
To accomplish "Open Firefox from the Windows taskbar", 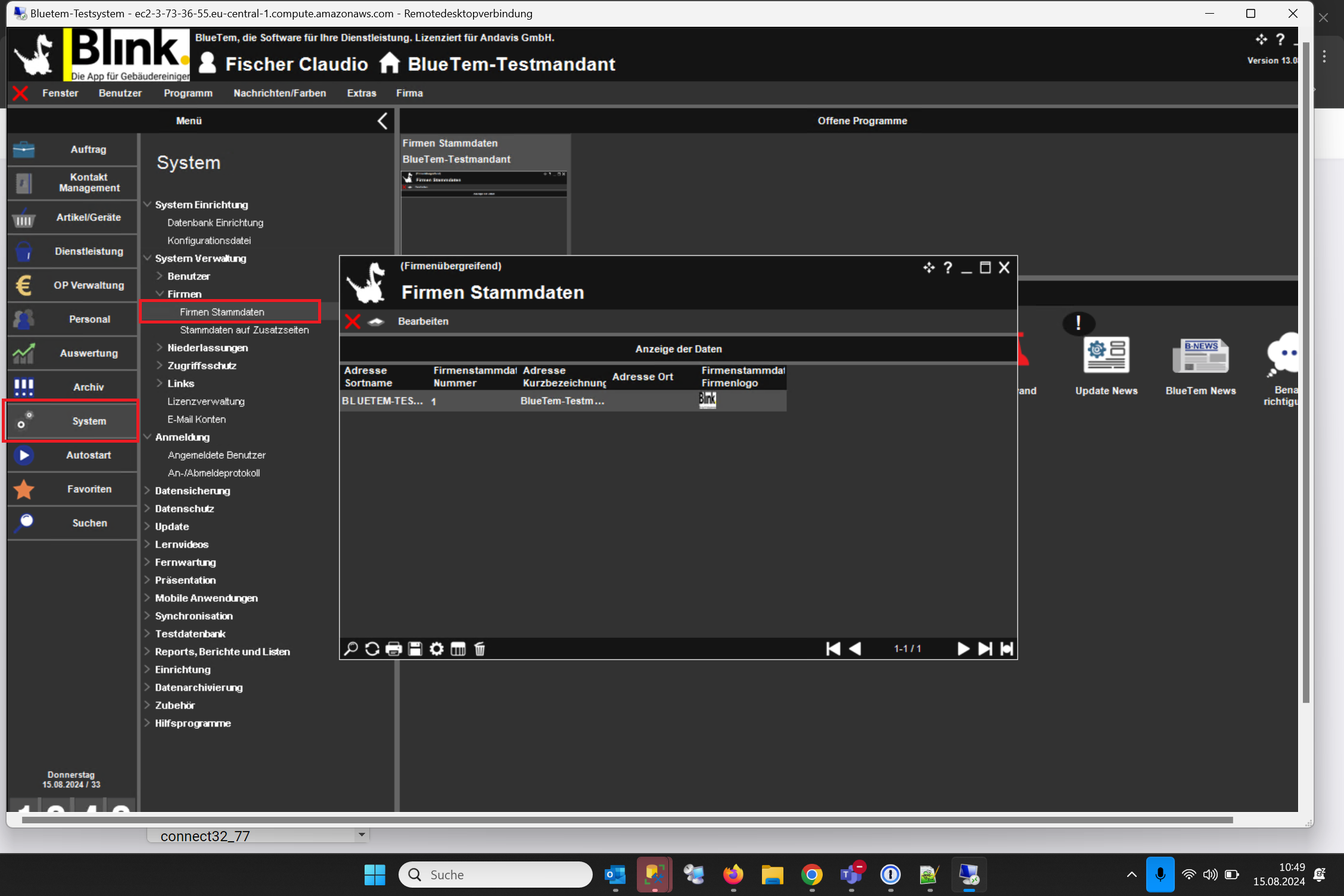I will coord(733,875).
